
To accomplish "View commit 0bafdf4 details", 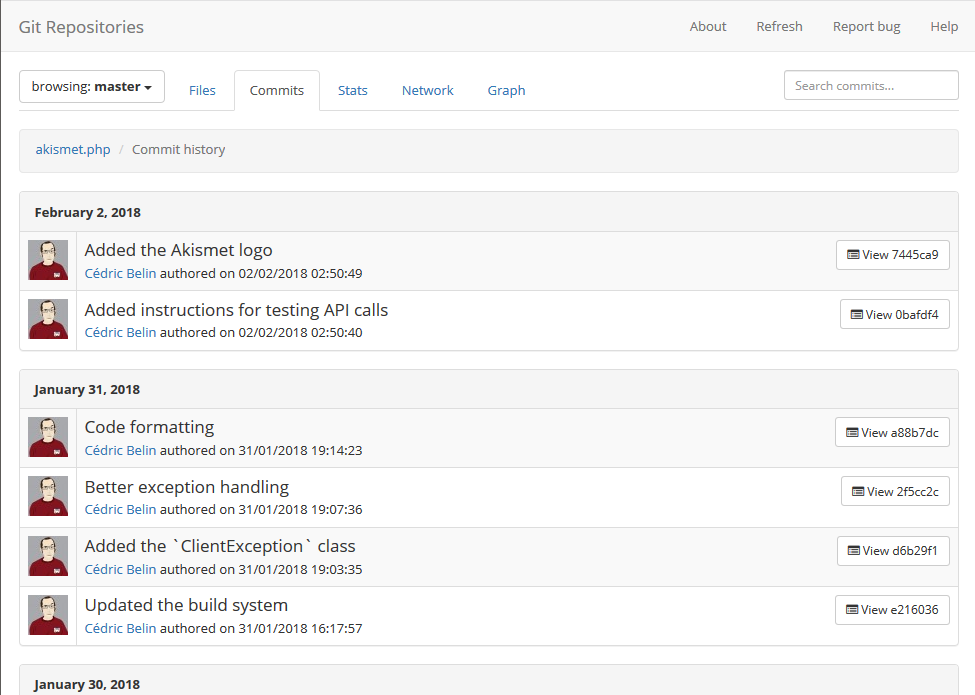I will tap(895, 314).
